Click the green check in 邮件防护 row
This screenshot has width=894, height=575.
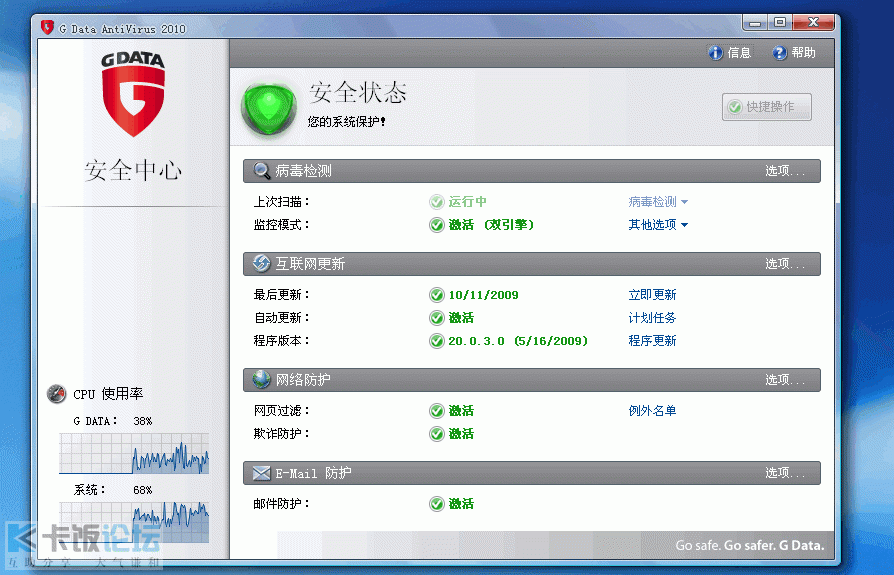click(x=437, y=504)
